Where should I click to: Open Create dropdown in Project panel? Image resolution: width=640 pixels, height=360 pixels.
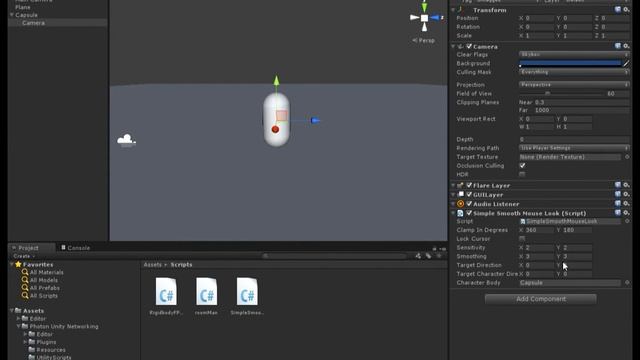[x=24, y=256]
